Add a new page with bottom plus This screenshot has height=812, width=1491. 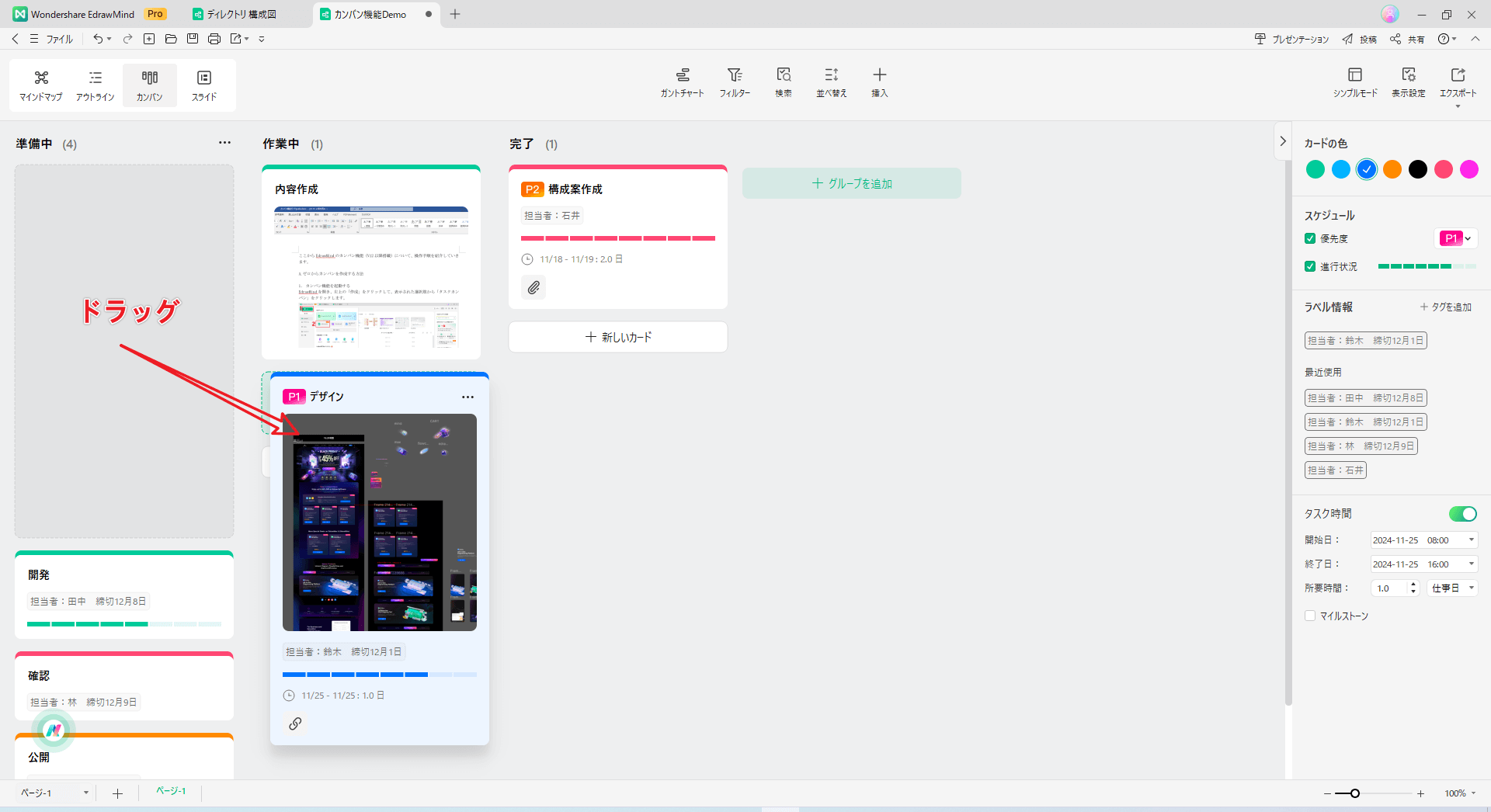tap(117, 793)
